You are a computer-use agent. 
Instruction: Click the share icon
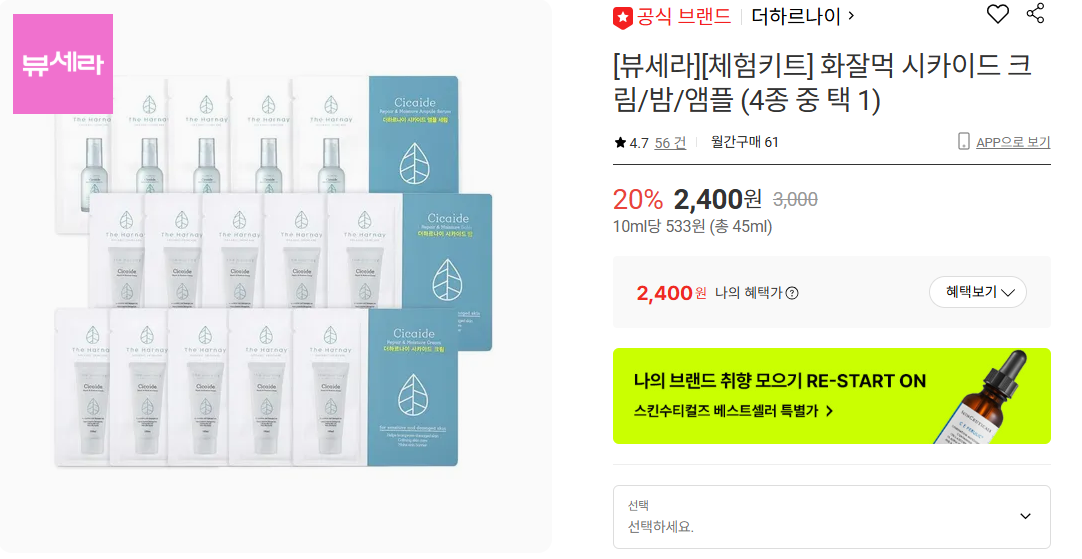(1035, 13)
